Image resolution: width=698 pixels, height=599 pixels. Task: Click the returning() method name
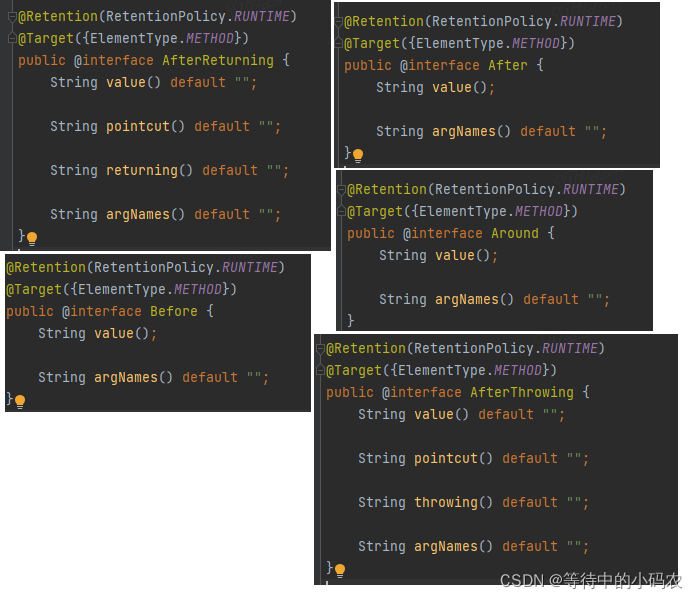click(149, 170)
